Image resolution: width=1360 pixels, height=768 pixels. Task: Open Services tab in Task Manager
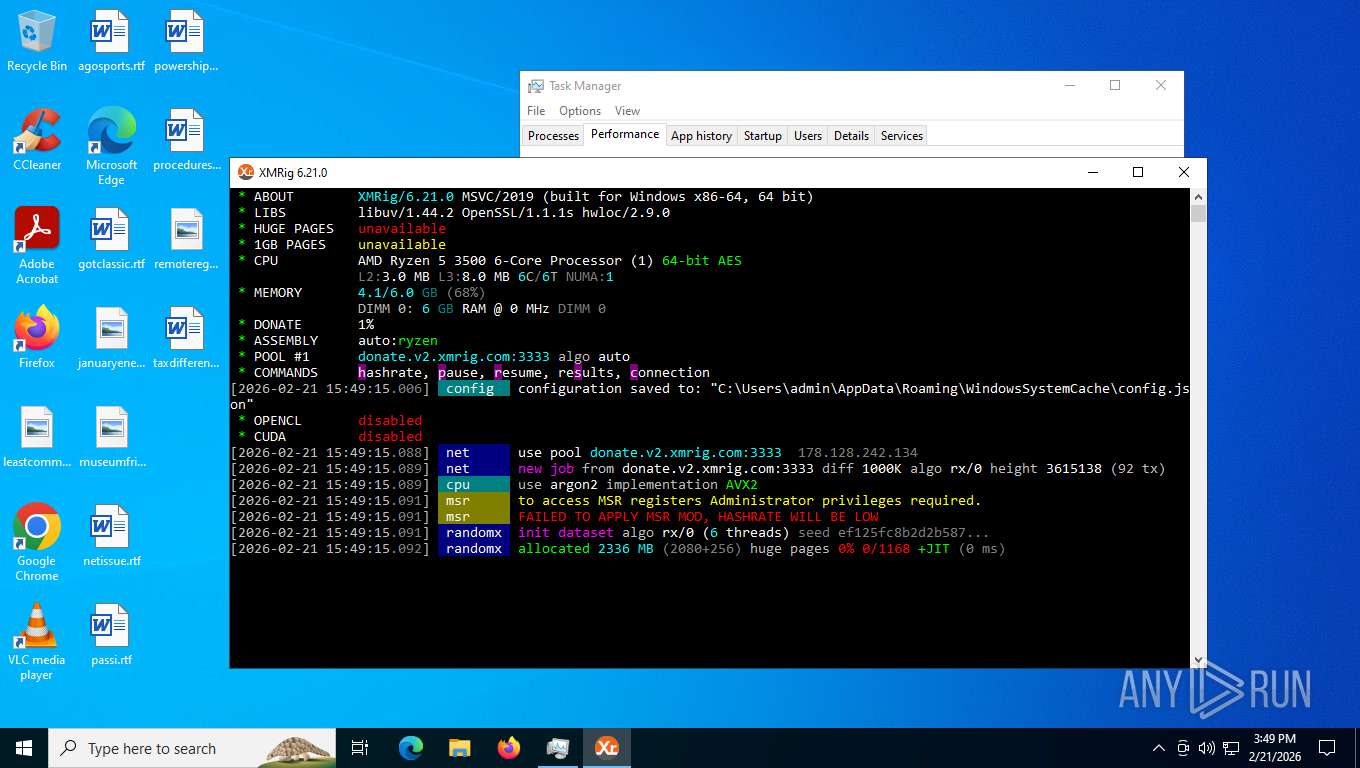point(902,136)
